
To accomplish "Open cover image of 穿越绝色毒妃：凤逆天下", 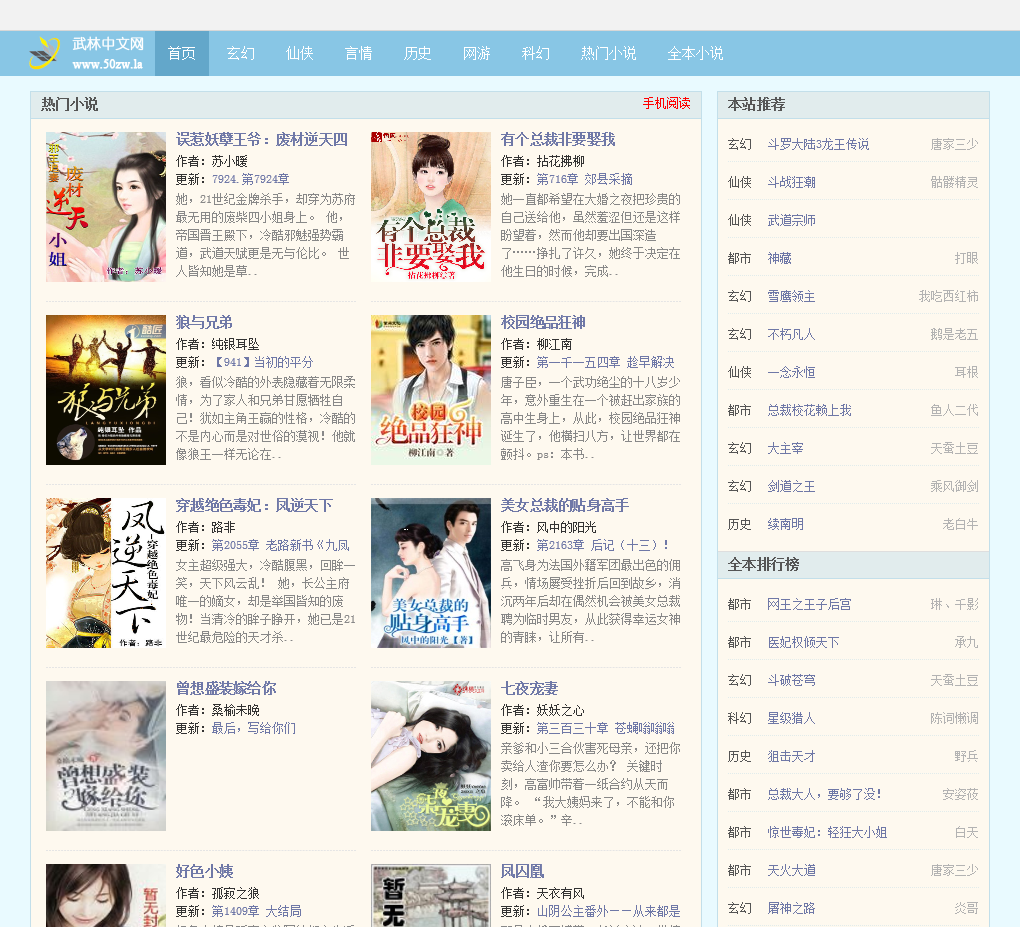I will [x=106, y=573].
